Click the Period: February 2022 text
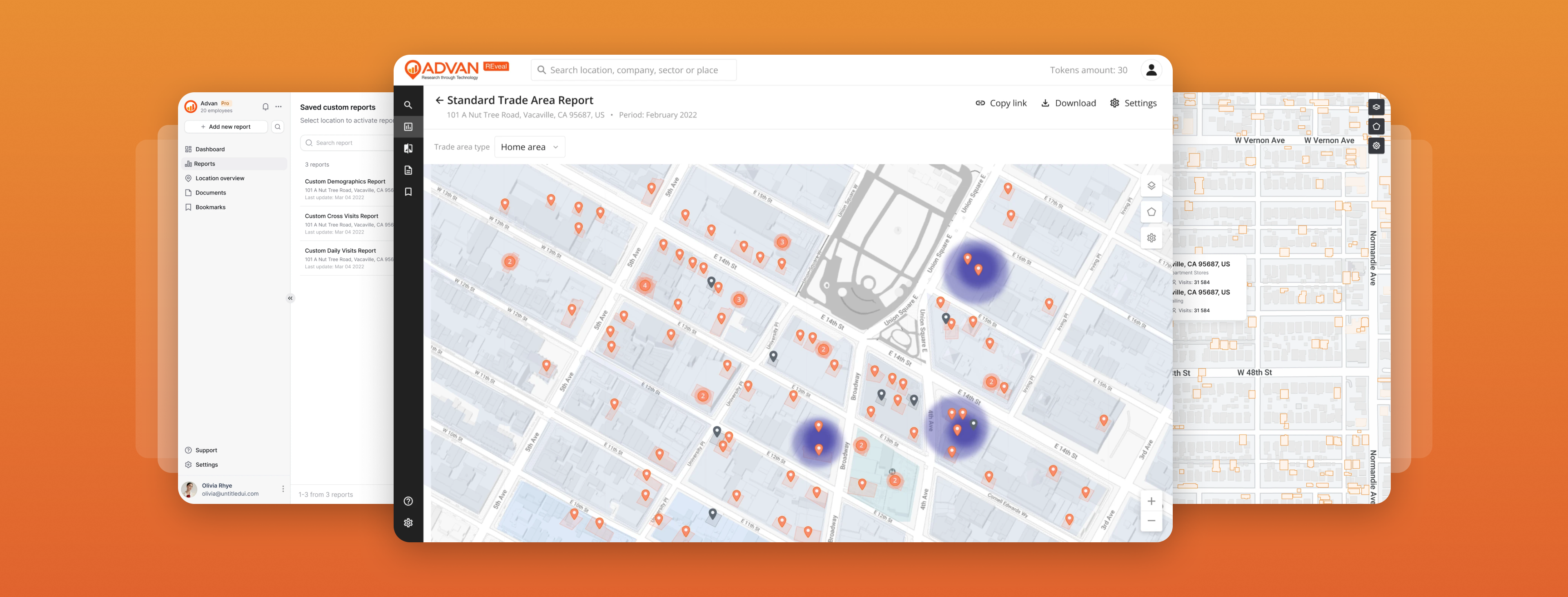Image resolution: width=1568 pixels, height=597 pixels. coord(657,115)
